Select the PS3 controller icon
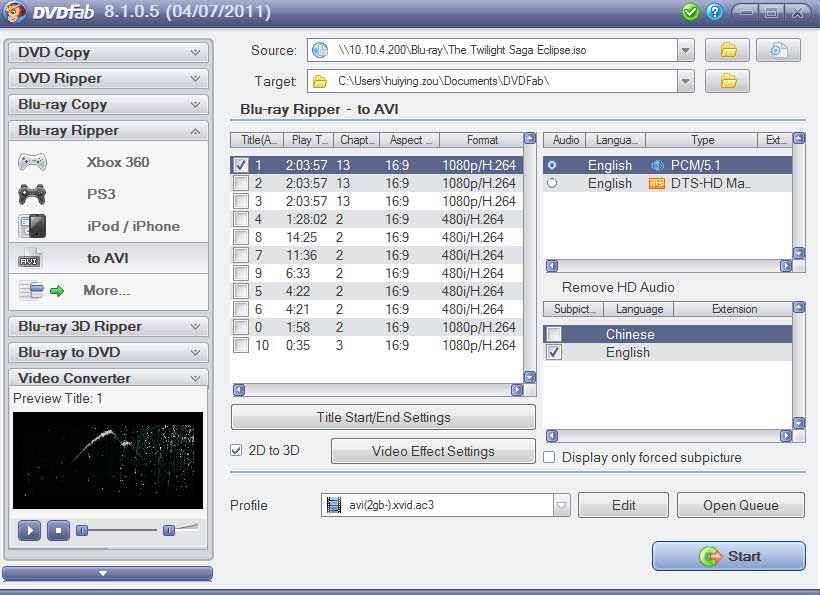Viewport: 820px width, 595px height. [32, 194]
